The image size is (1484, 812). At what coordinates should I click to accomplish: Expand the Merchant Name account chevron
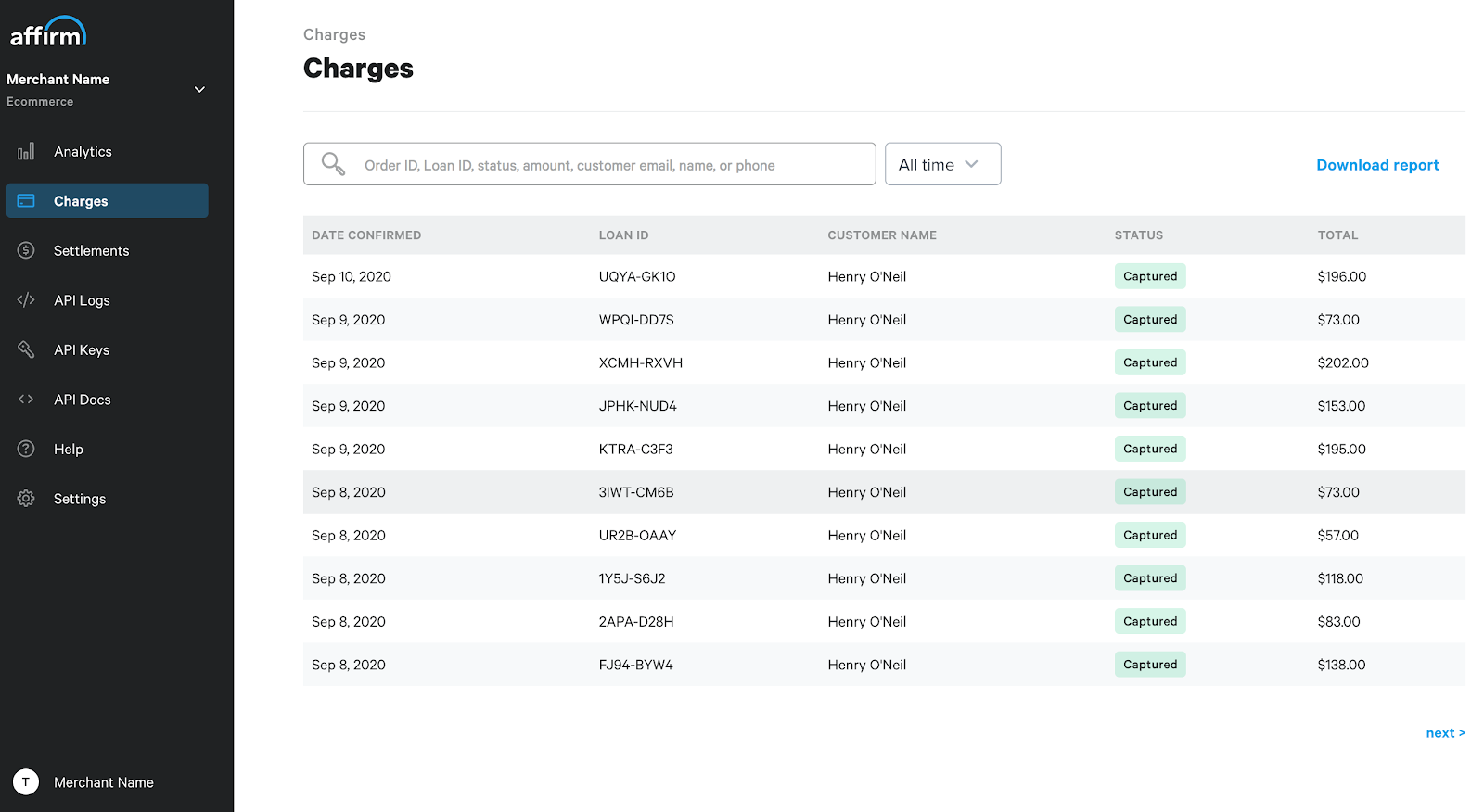tap(199, 89)
